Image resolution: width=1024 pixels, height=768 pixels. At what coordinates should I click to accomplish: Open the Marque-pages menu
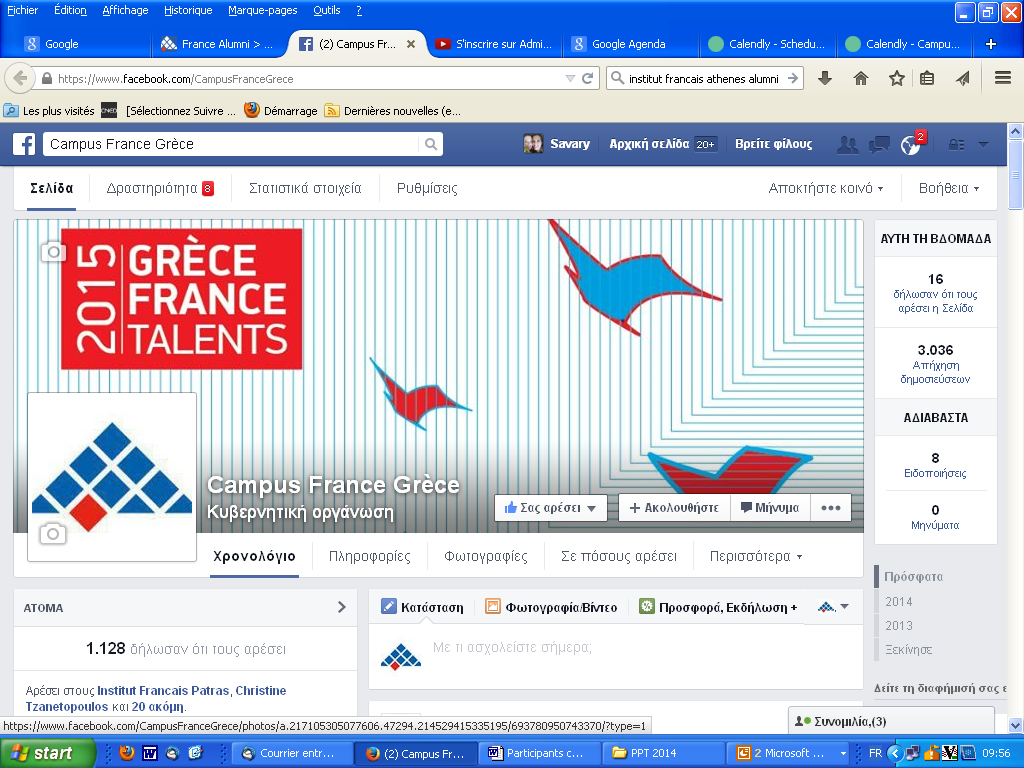tap(263, 10)
